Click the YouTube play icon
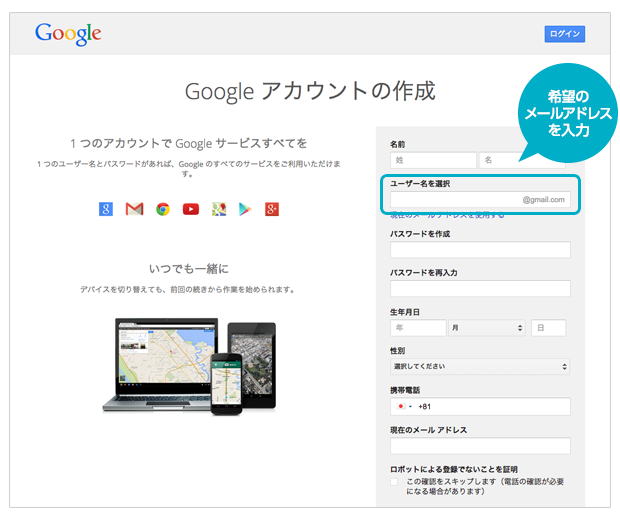Screen dimensions: 620x520 [191, 209]
